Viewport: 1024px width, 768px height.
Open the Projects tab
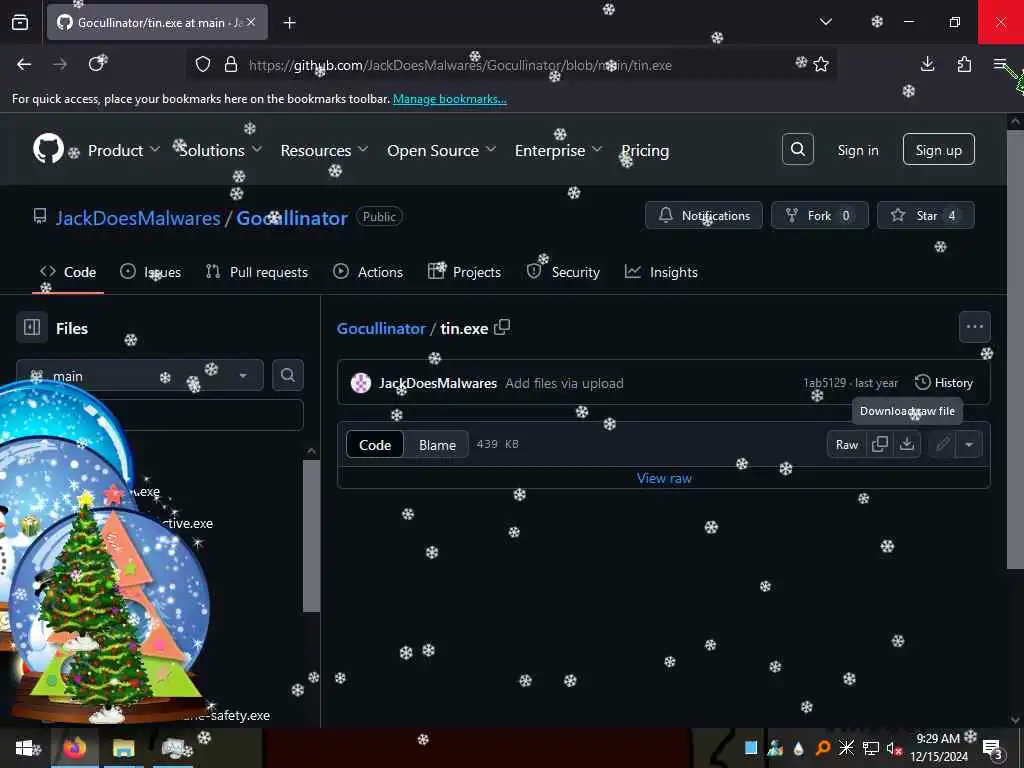[x=464, y=272]
